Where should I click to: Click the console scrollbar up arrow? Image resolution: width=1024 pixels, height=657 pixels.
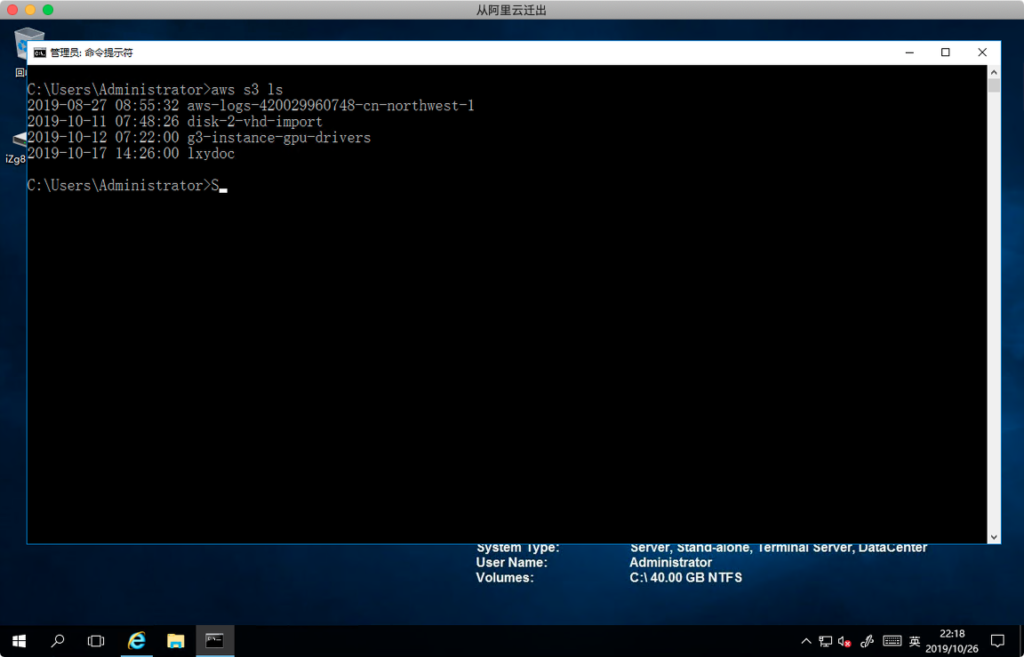[993, 72]
